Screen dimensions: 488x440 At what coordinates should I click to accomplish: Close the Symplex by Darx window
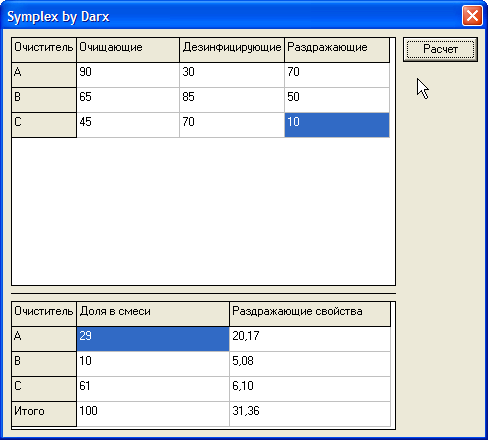click(472, 16)
